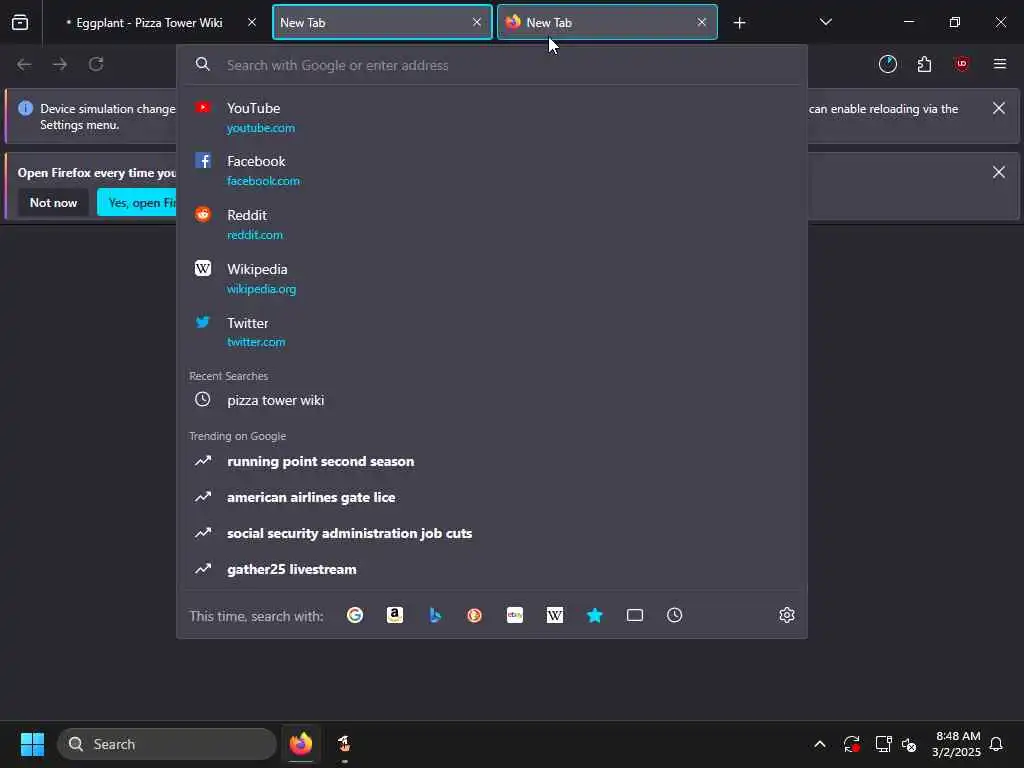
Task: Close the Eggplant - Pizza Tower Wiki tab
Action: tap(251, 22)
